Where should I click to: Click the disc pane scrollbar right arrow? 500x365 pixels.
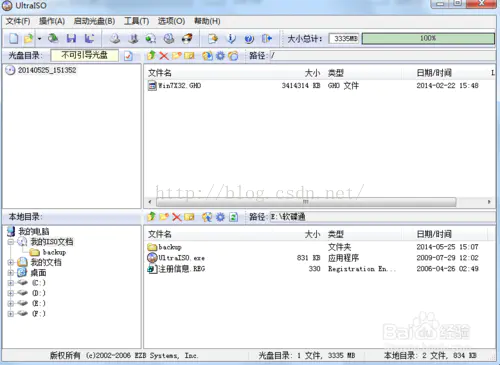[489, 202]
